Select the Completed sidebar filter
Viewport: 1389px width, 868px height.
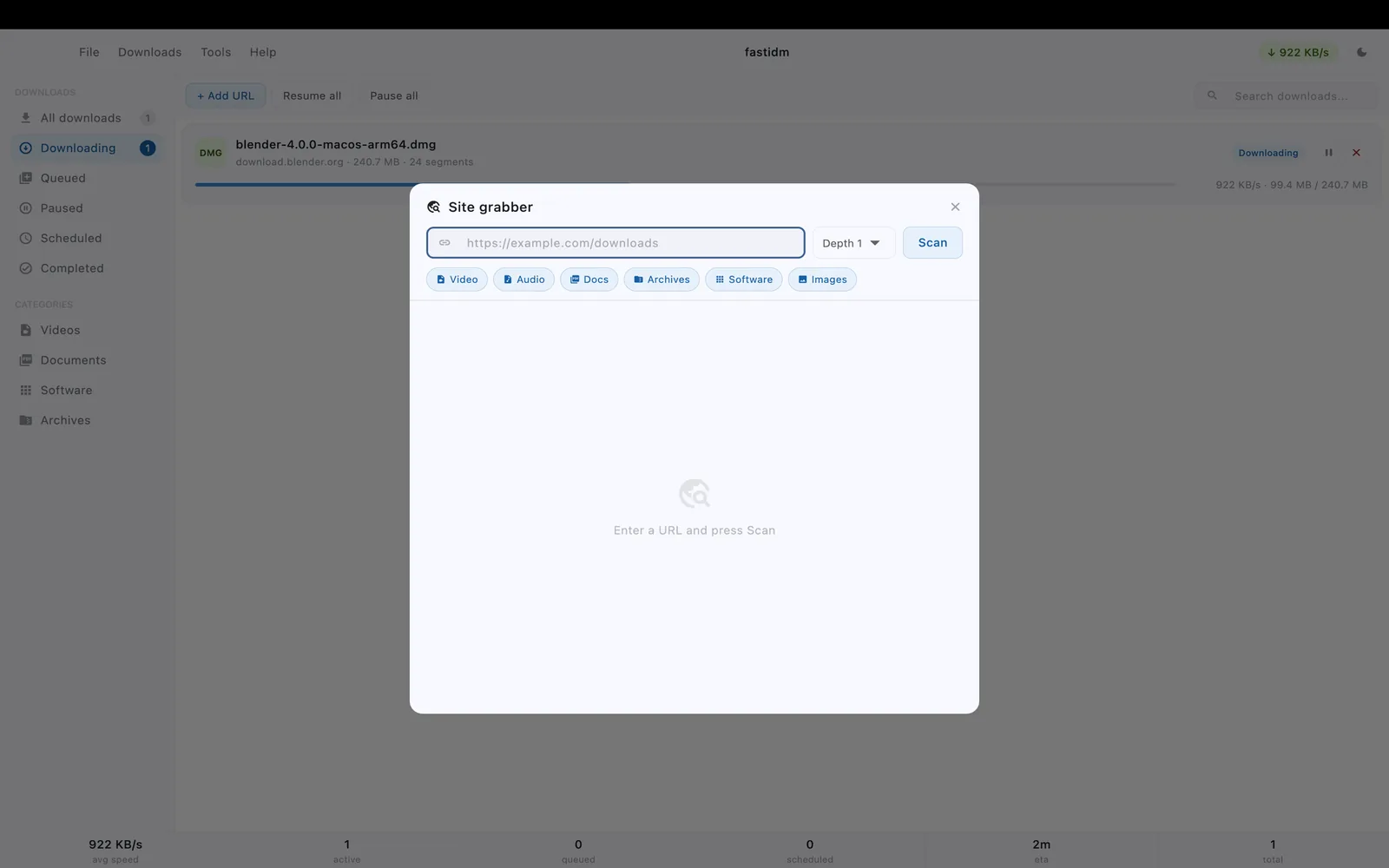(87, 268)
